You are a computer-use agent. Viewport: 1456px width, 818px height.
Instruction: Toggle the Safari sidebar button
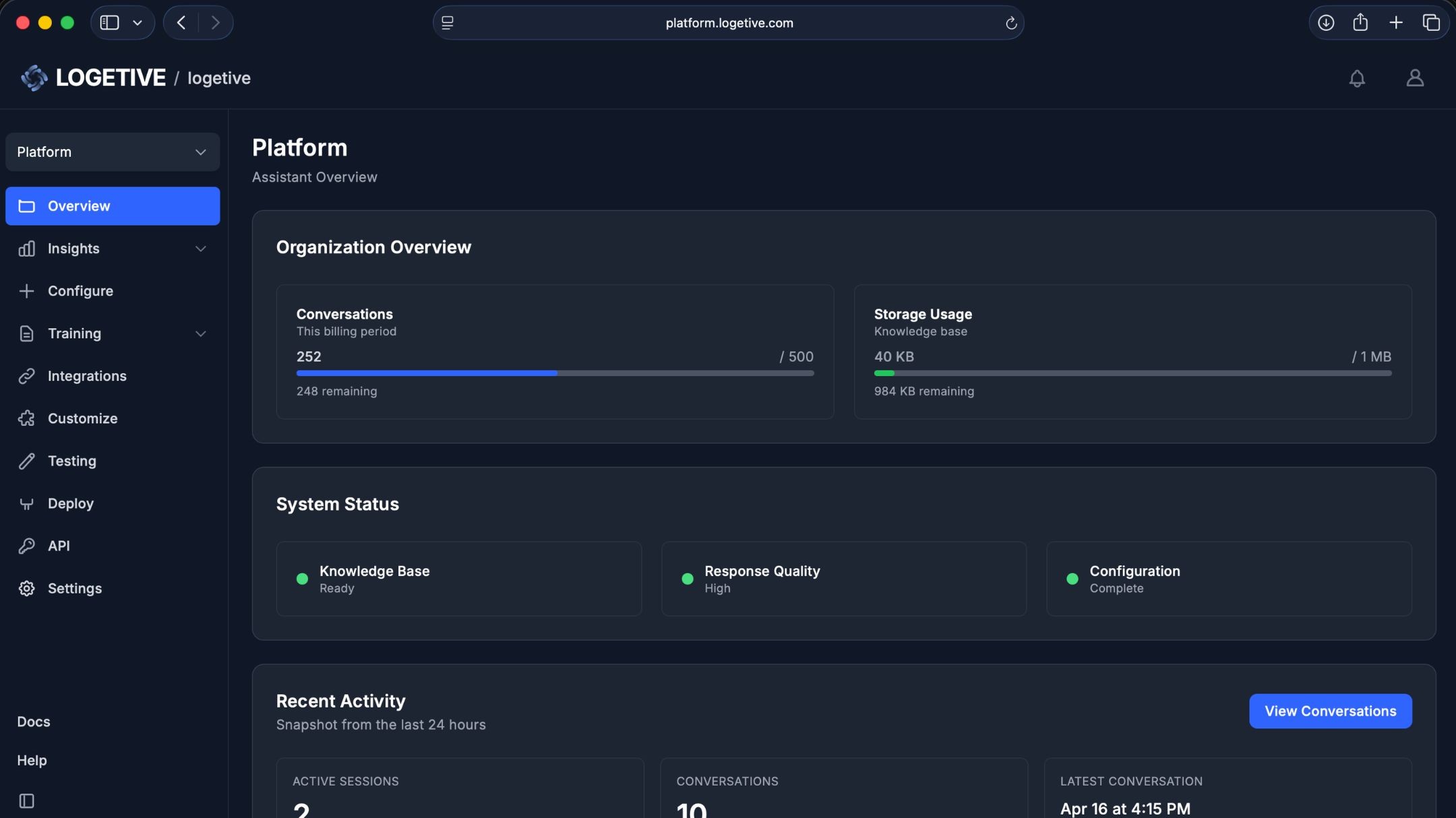click(x=109, y=22)
